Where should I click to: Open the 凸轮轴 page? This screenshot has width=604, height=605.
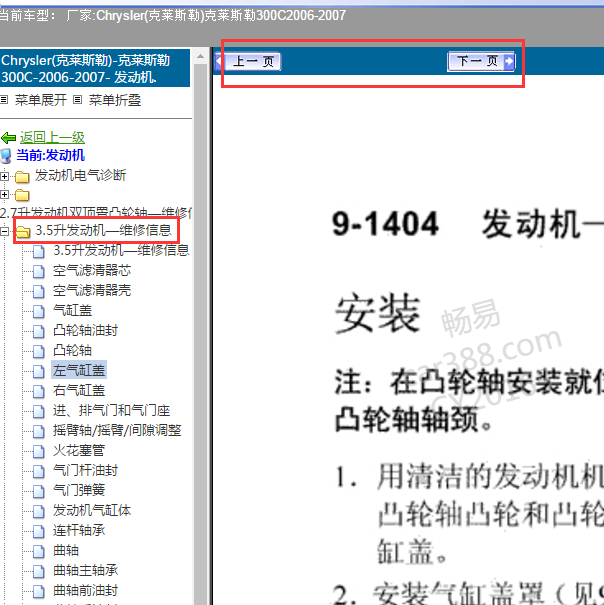(73, 351)
